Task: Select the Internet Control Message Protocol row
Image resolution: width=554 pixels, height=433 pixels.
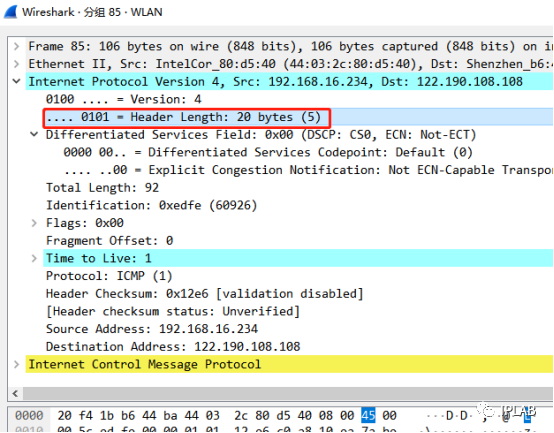Action: pos(289,364)
